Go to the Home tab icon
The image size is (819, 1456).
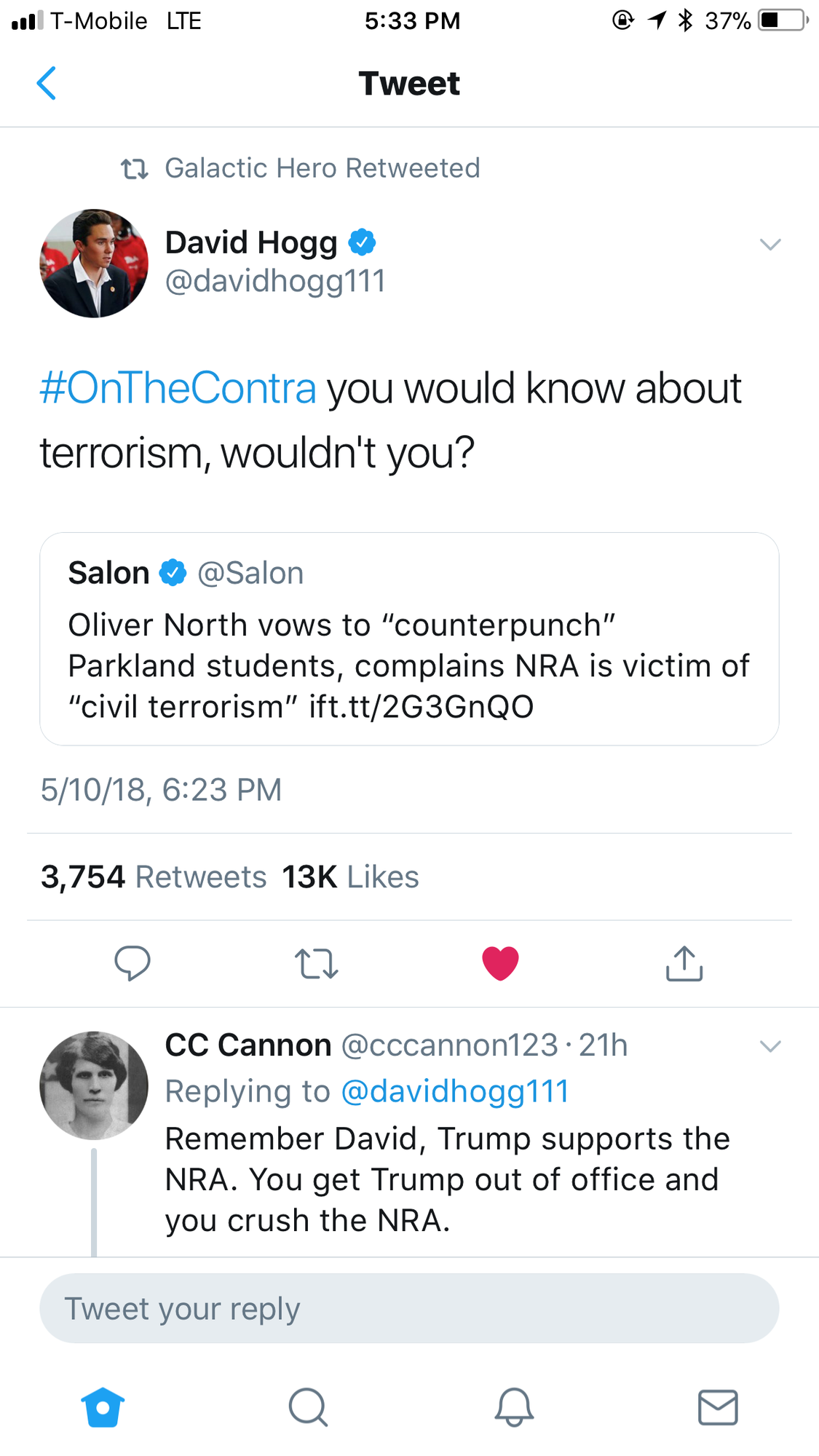[103, 1406]
